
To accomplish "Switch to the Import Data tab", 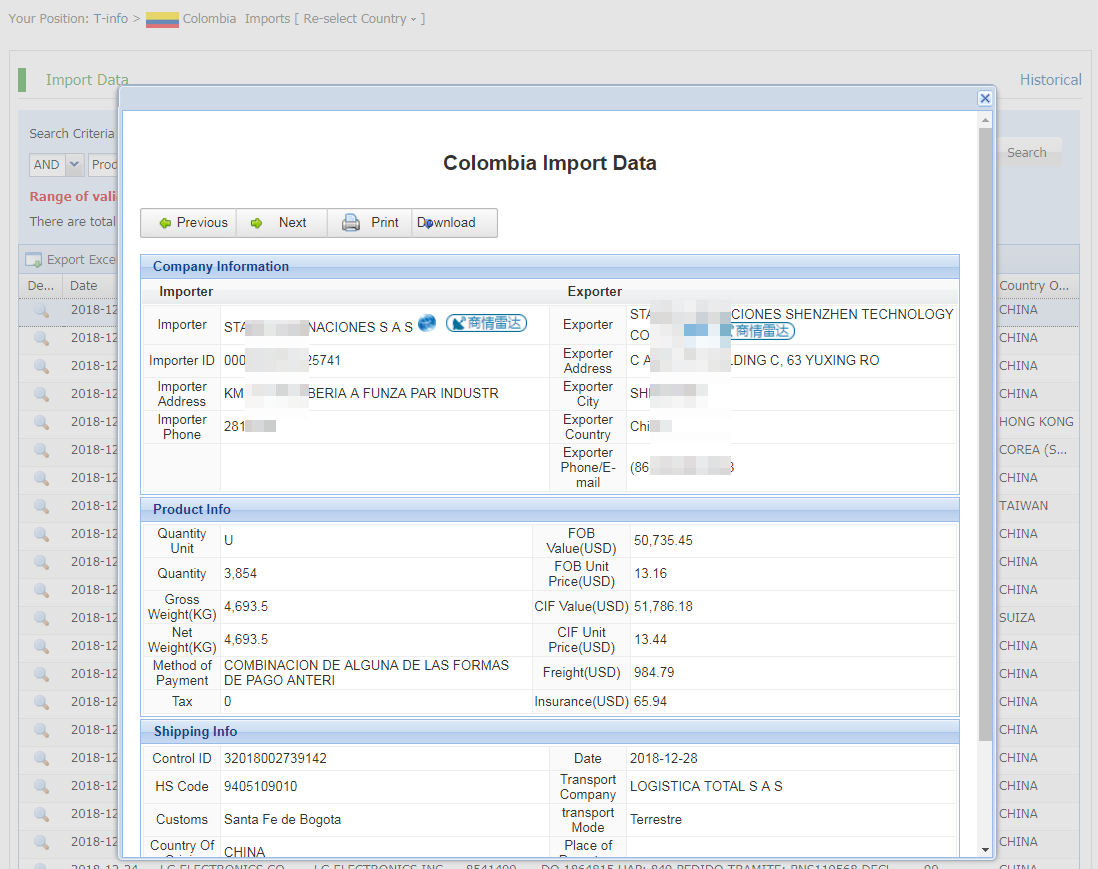I will tap(87, 80).
